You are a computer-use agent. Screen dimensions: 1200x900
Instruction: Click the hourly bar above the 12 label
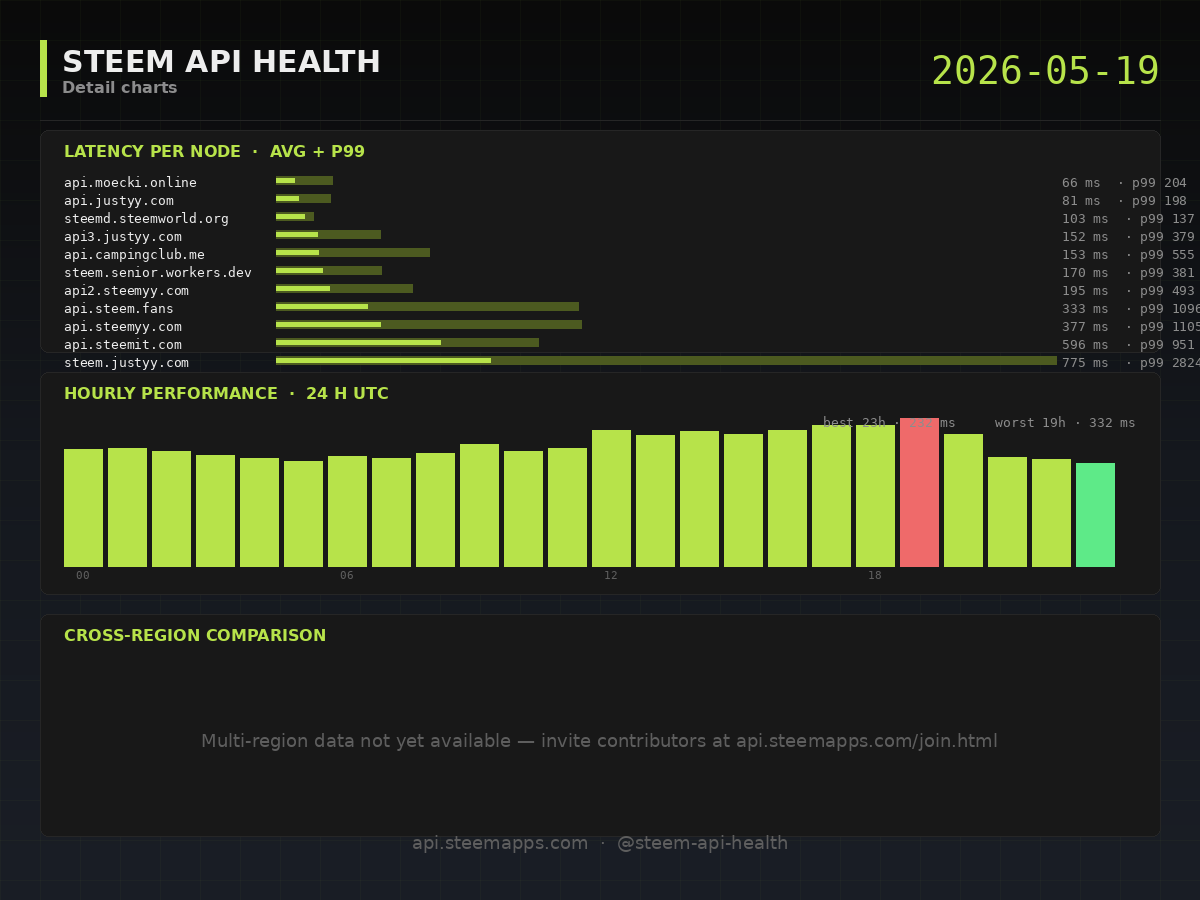611,499
